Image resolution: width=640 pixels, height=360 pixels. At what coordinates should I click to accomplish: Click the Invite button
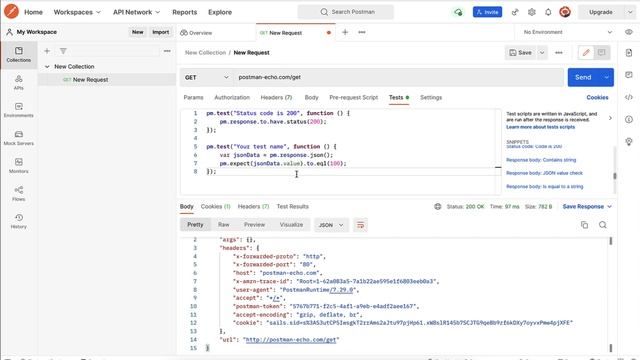(x=487, y=12)
